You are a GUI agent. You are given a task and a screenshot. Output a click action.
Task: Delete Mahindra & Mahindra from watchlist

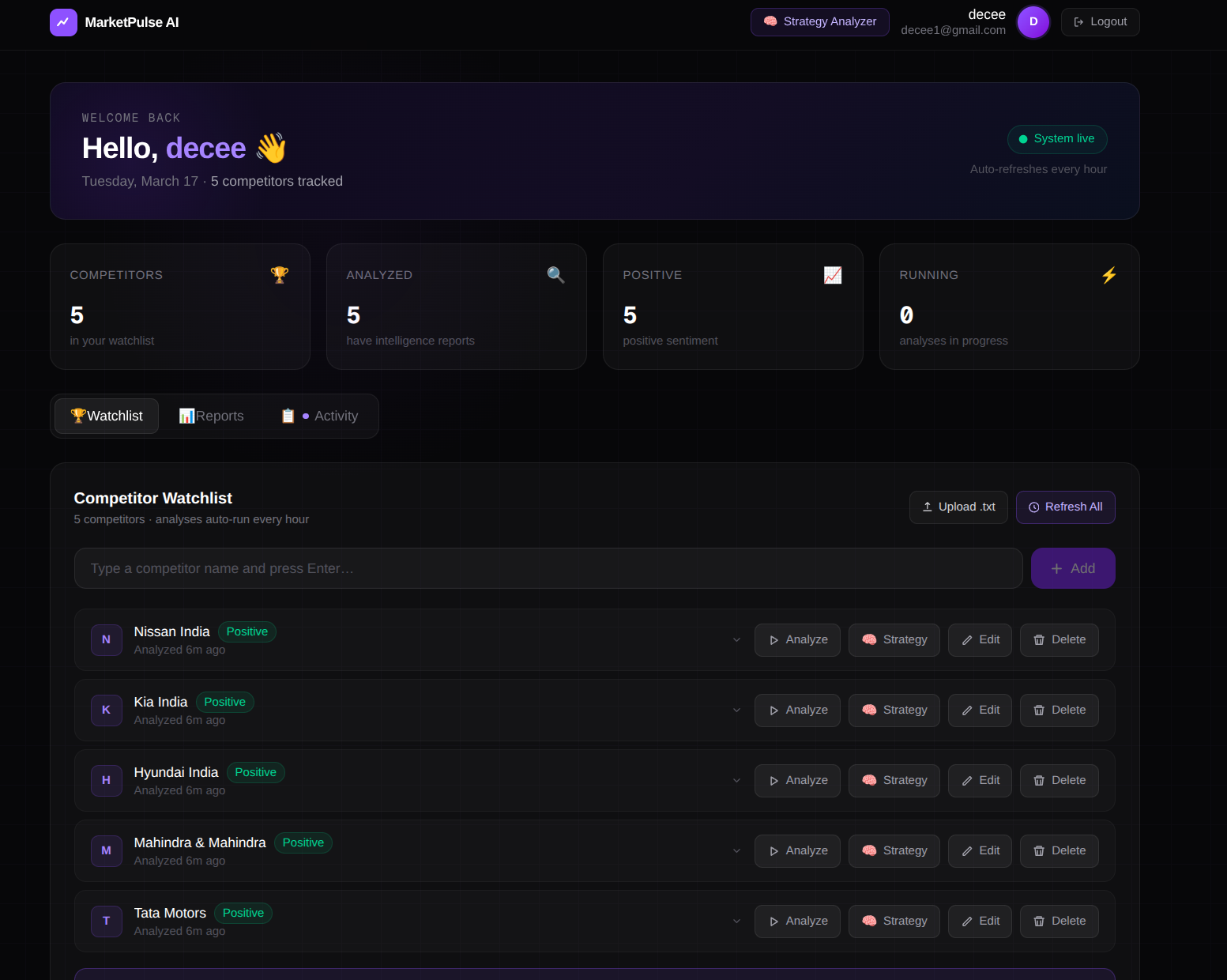pyautogui.click(x=1060, y=851)
